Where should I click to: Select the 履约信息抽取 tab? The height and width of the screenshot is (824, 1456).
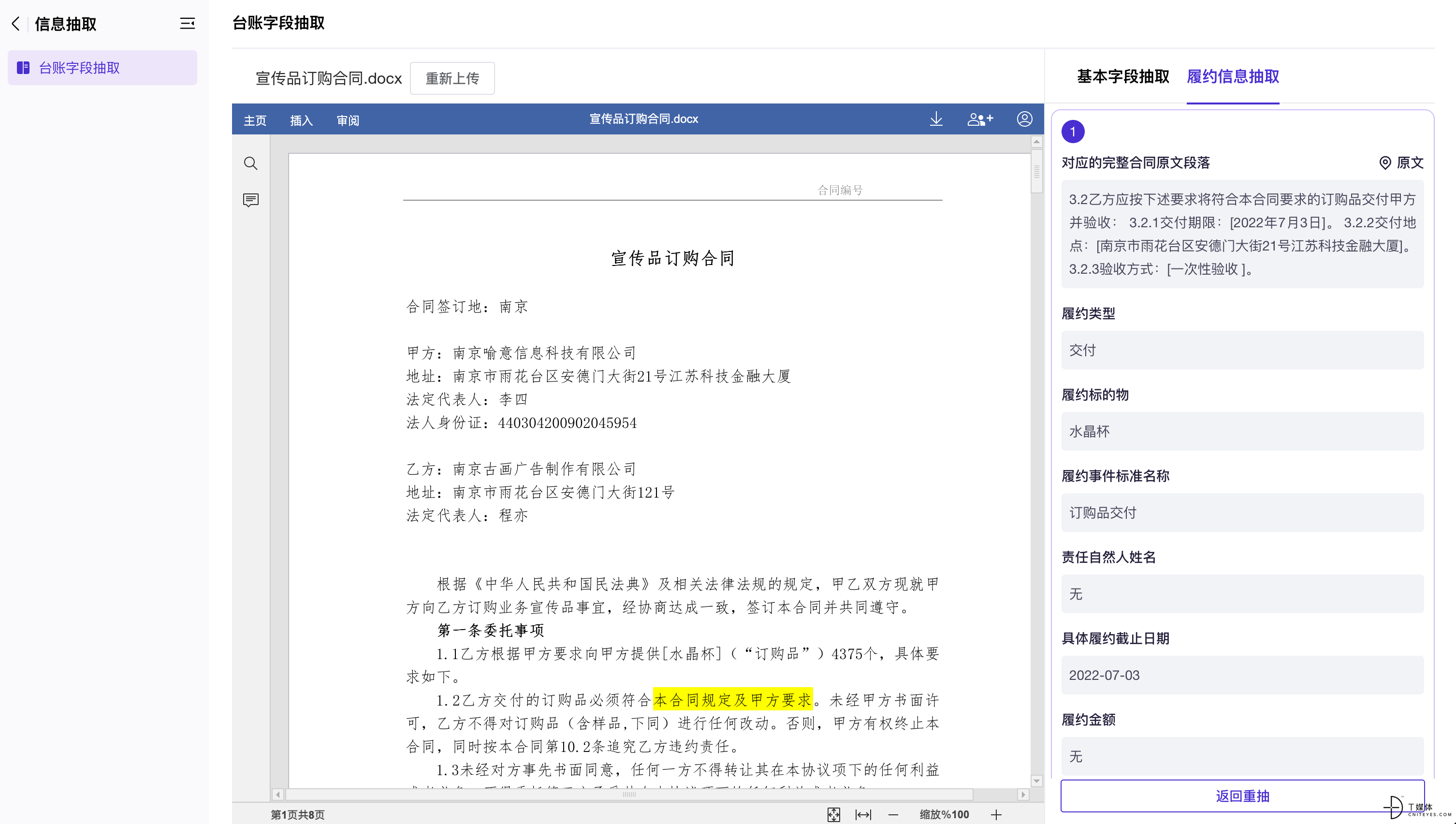pos(1233,76)
